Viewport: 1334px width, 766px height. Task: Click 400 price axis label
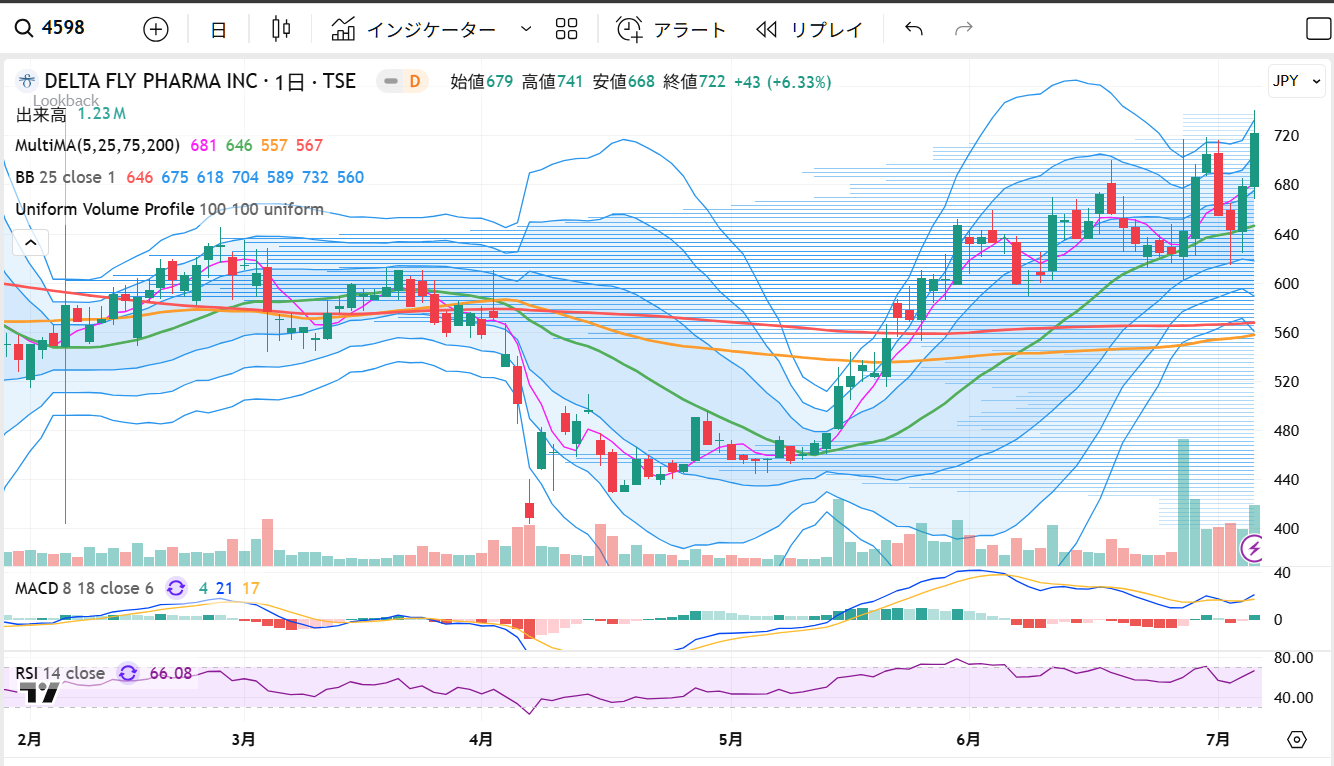(x=1285, y=528)
